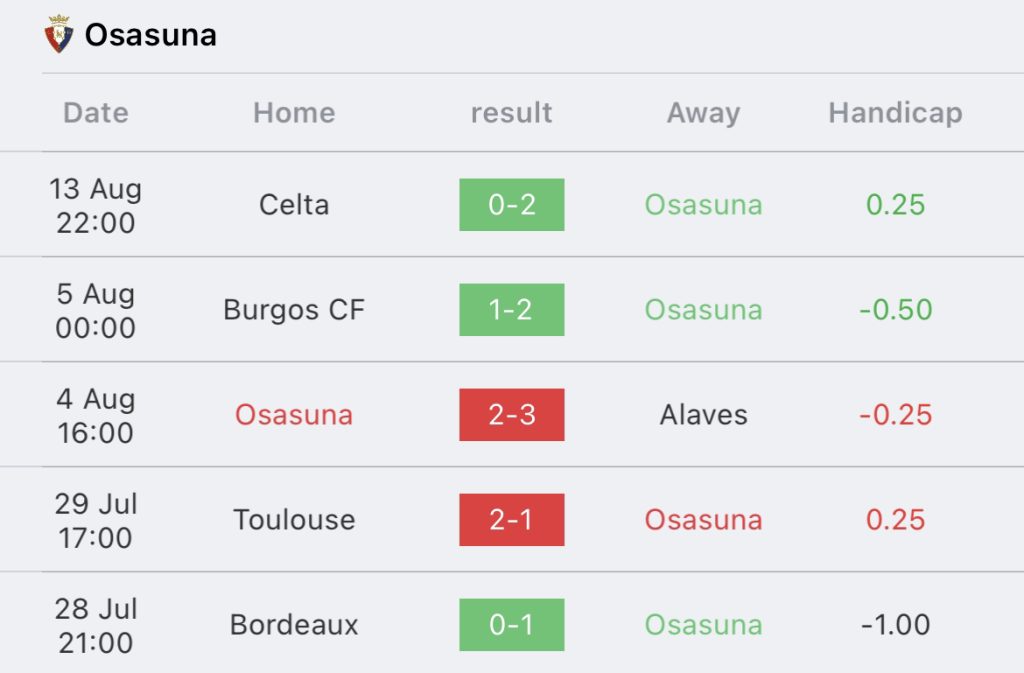Open the 1-2 Burgos match result

tap(512, 310)
